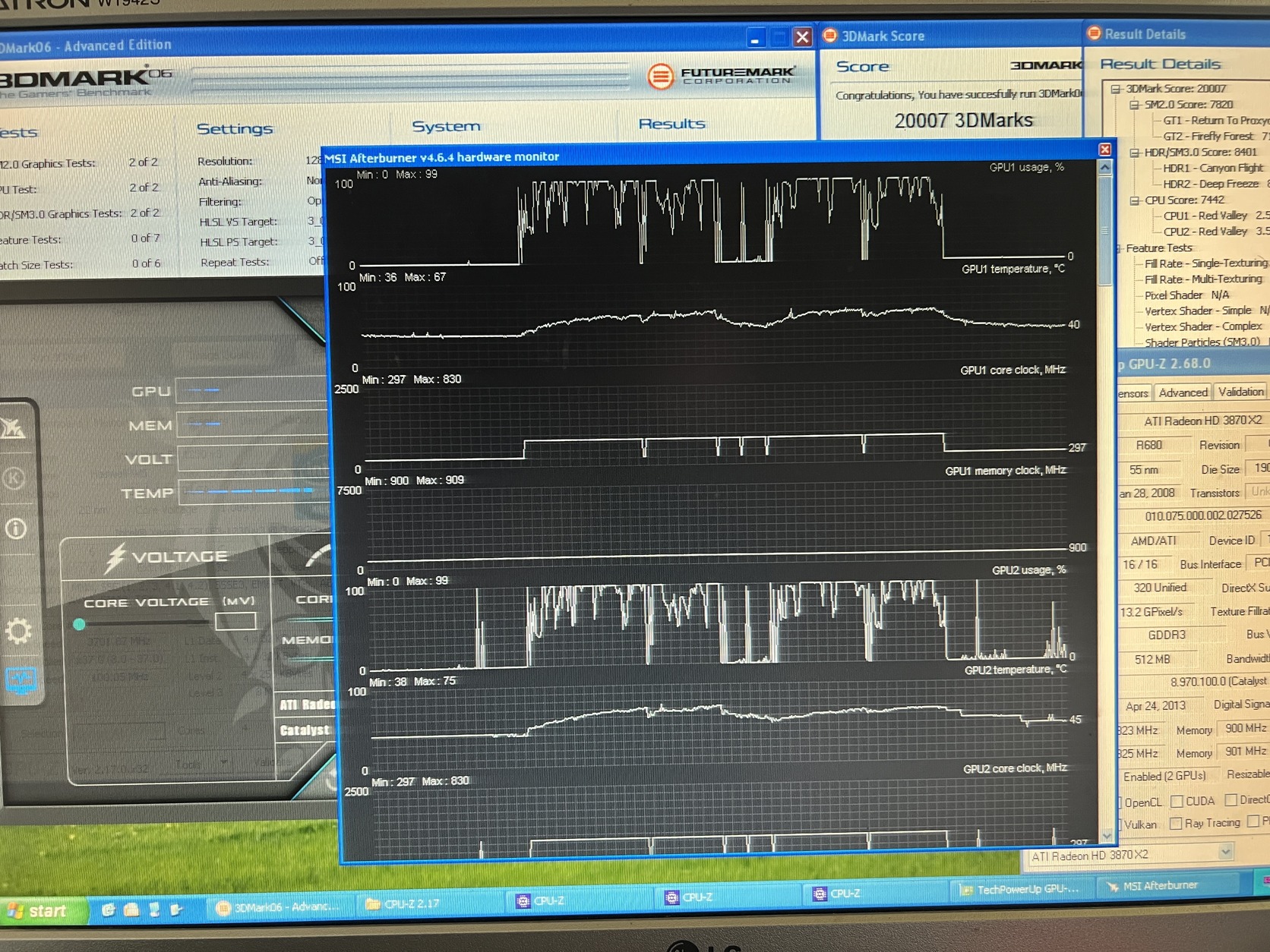
Task: Switch to the Advanced tab in GPU-Z
Action: click(1183, 392)
